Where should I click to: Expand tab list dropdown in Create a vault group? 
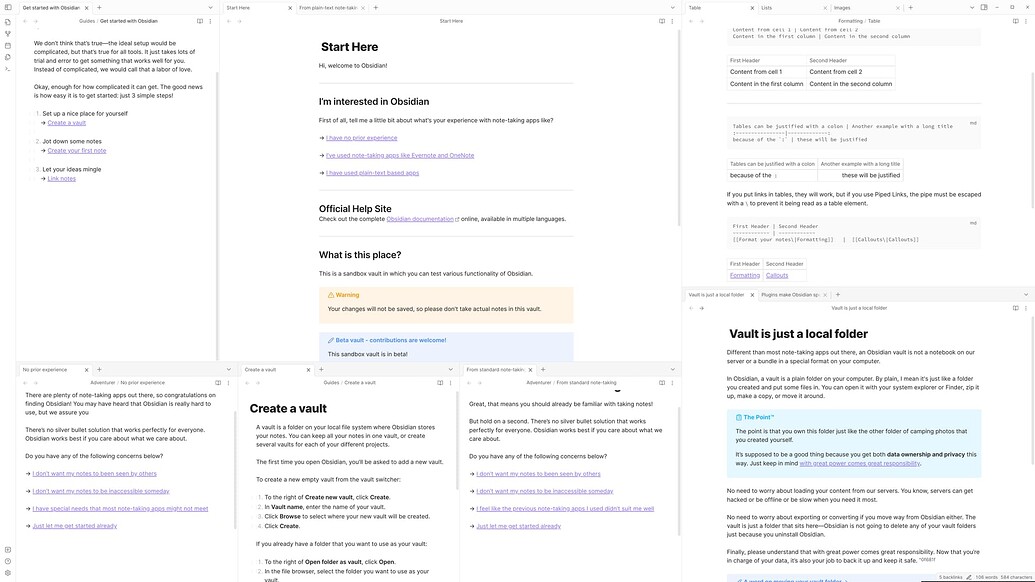[451, 370]
